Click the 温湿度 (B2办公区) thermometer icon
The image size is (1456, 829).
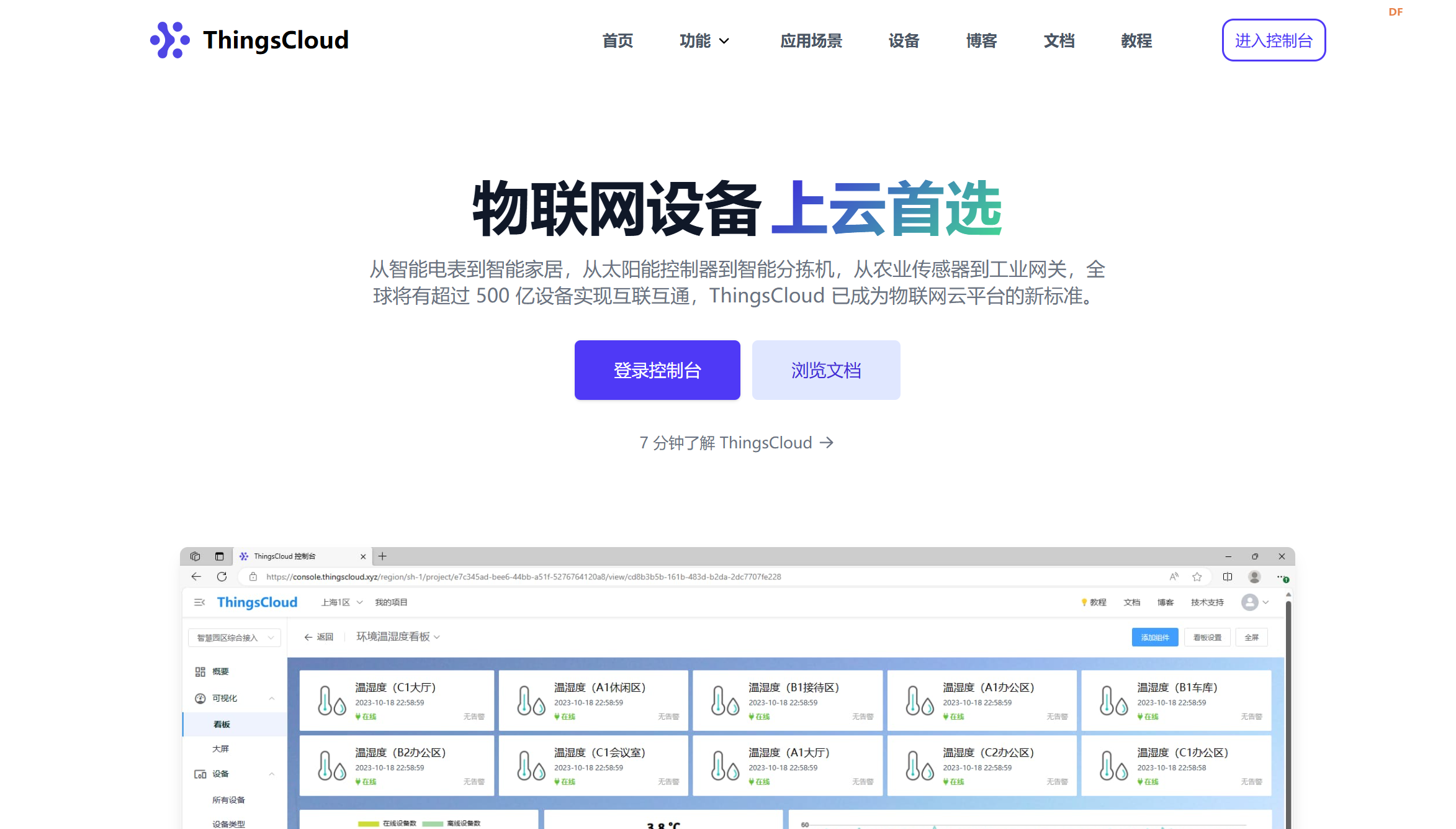click(x=331, y=766)
